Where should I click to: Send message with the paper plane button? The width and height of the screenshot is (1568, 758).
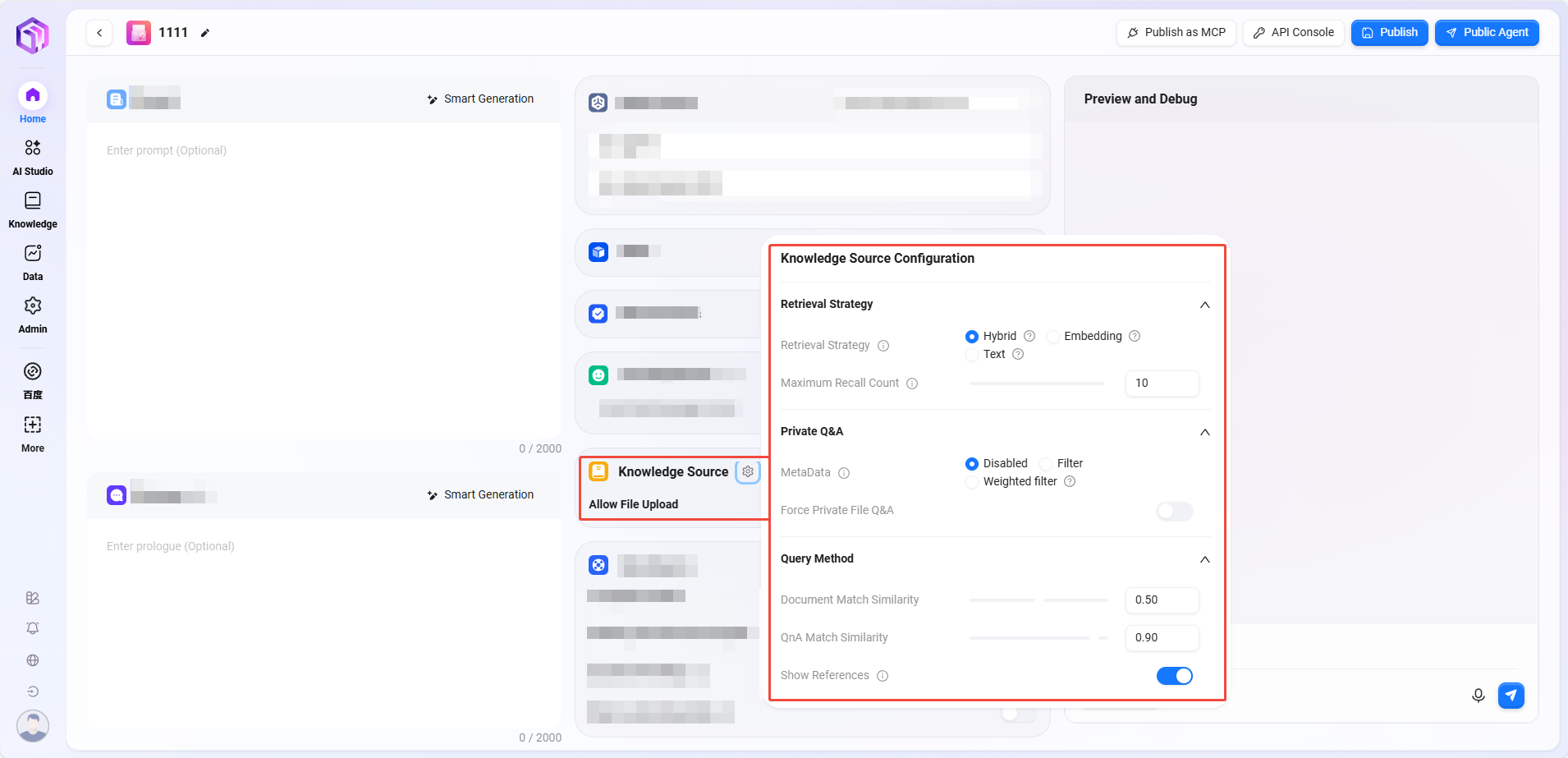(1511, 696)
